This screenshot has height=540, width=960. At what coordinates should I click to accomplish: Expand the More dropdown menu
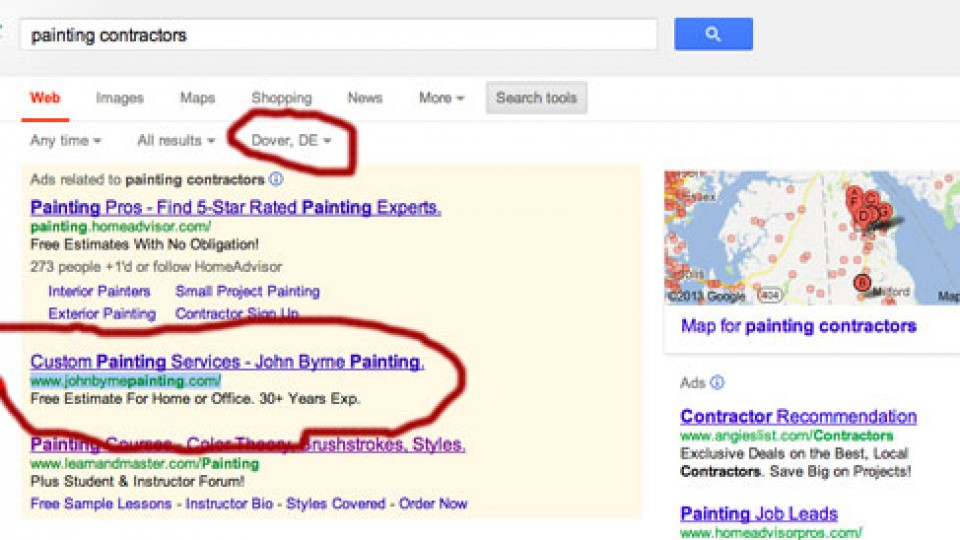point(441,97)
